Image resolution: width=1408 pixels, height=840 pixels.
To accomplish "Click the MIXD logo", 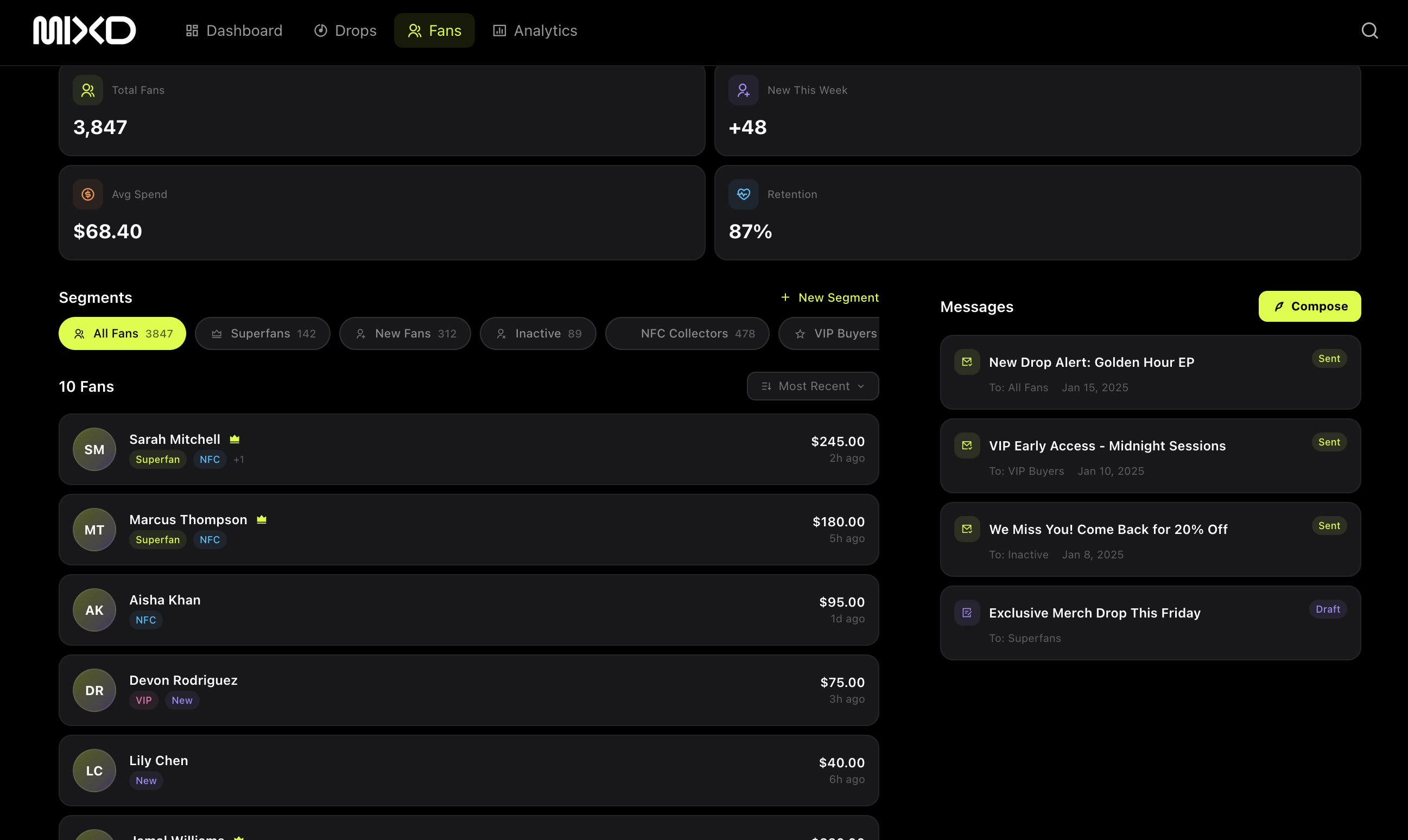I will click(x=84, y=30).
